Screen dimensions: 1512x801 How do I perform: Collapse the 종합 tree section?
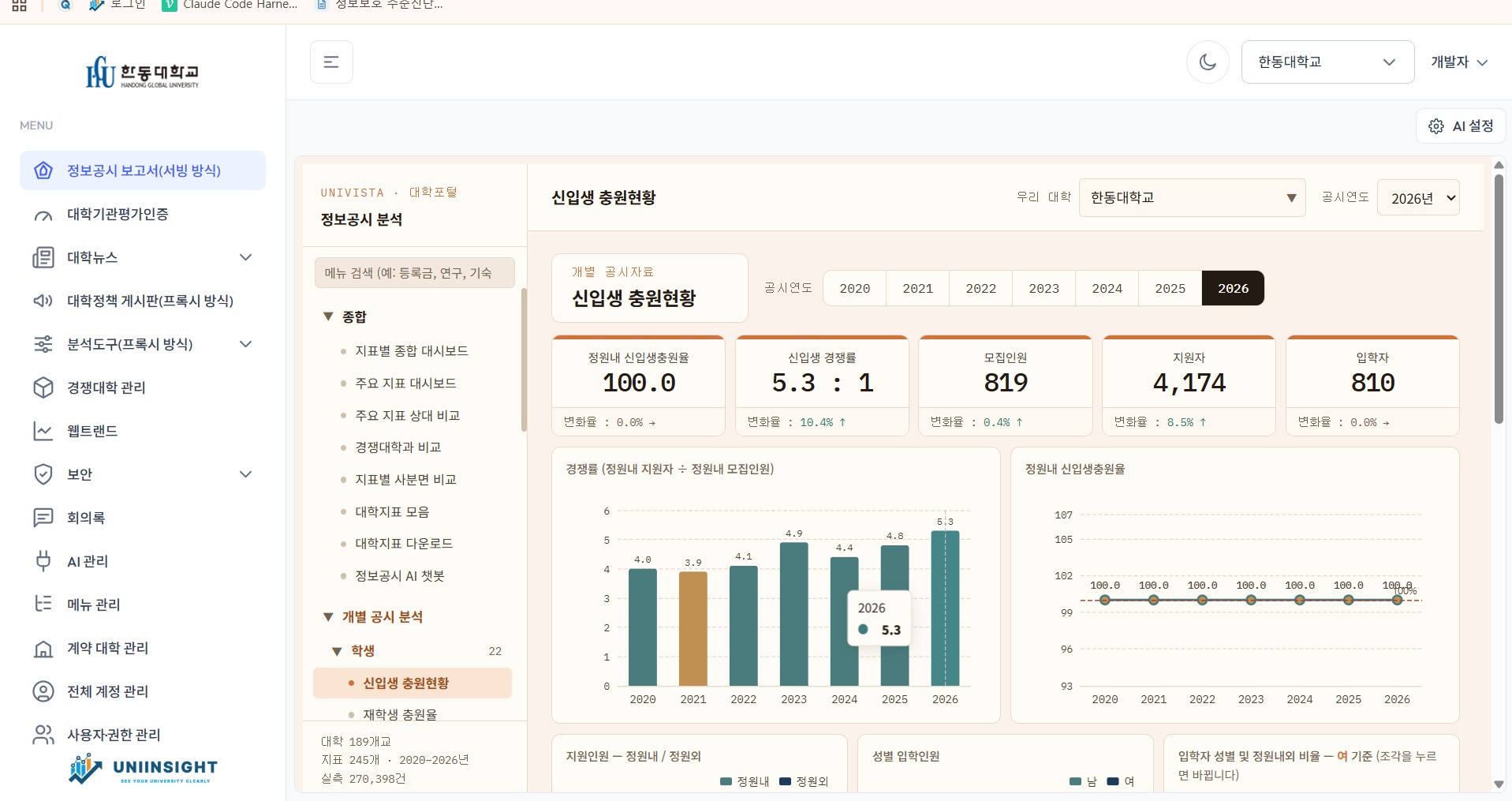pyautogui.click(x=328, y=316)
